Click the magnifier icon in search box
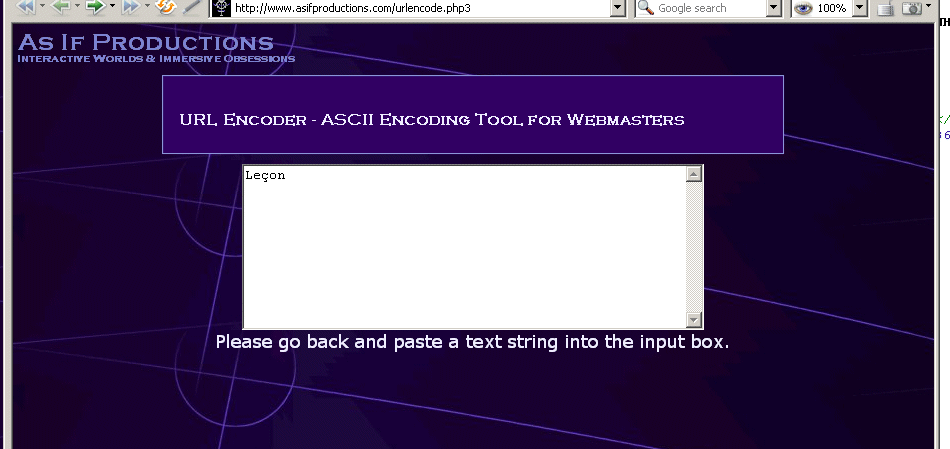This screenshot has width=950, height=449. pyautogui.click(x=646, y=8)
